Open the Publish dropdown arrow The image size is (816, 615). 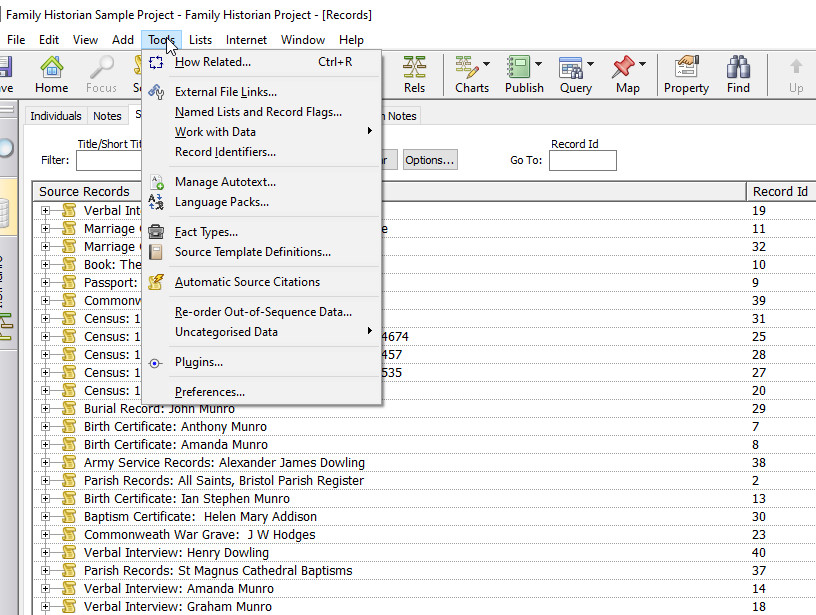point(539,64)
